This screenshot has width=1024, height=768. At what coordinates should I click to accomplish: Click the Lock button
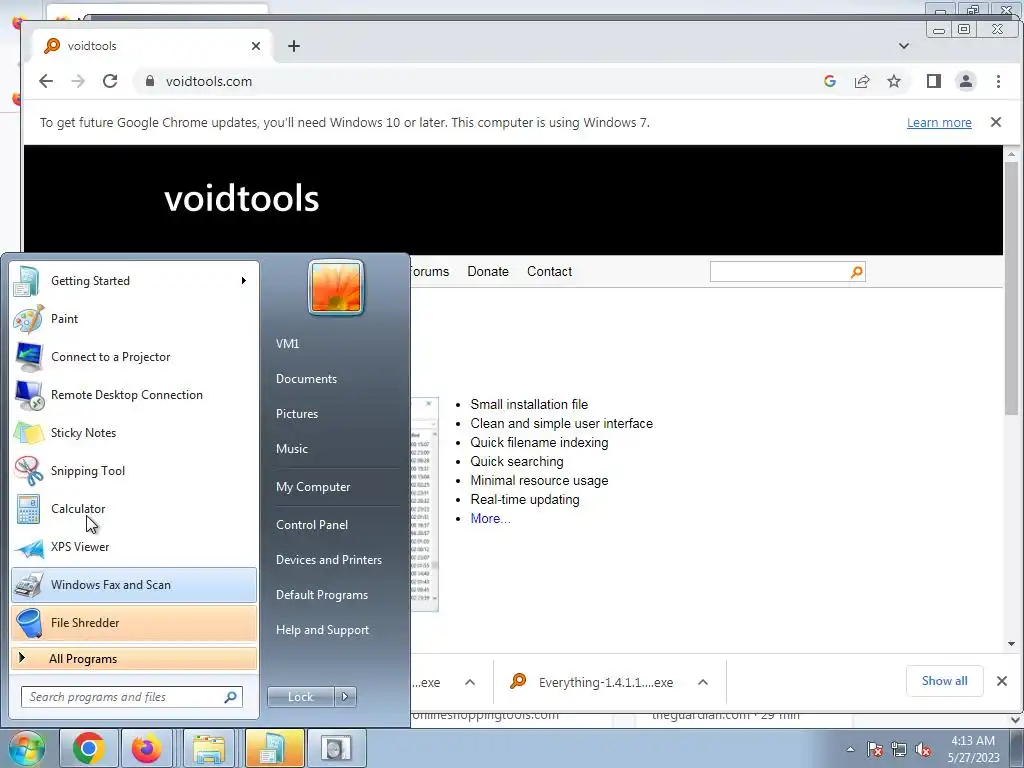click(300, 697)
